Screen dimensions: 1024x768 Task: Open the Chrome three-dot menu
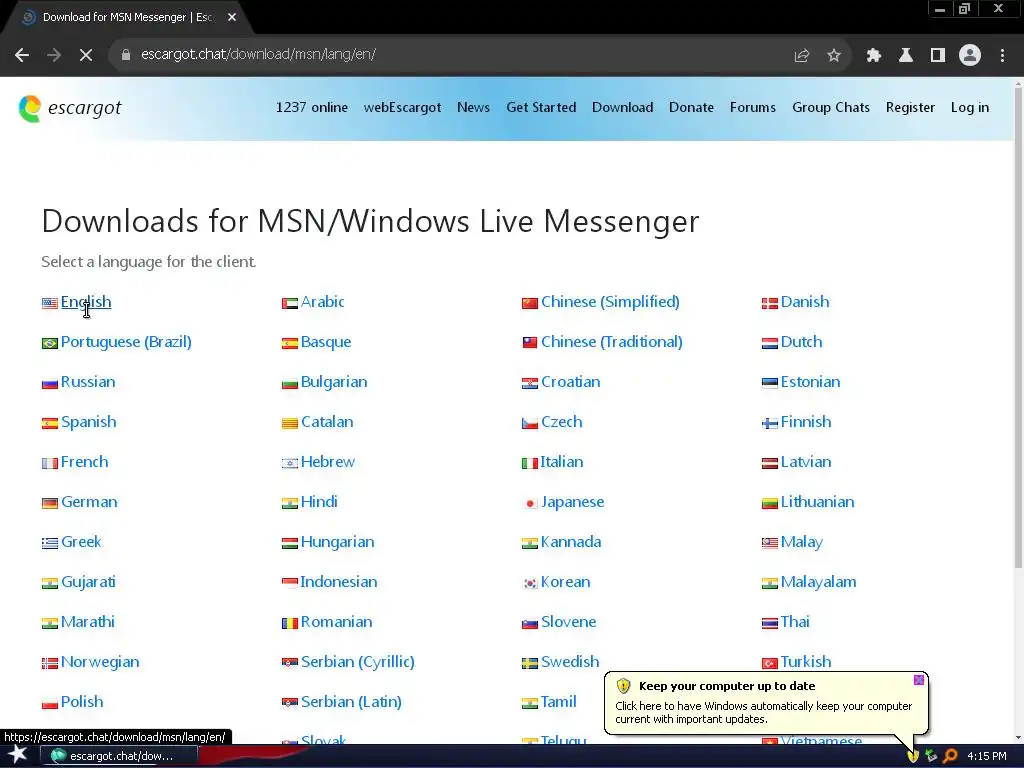click(1002, 55)
